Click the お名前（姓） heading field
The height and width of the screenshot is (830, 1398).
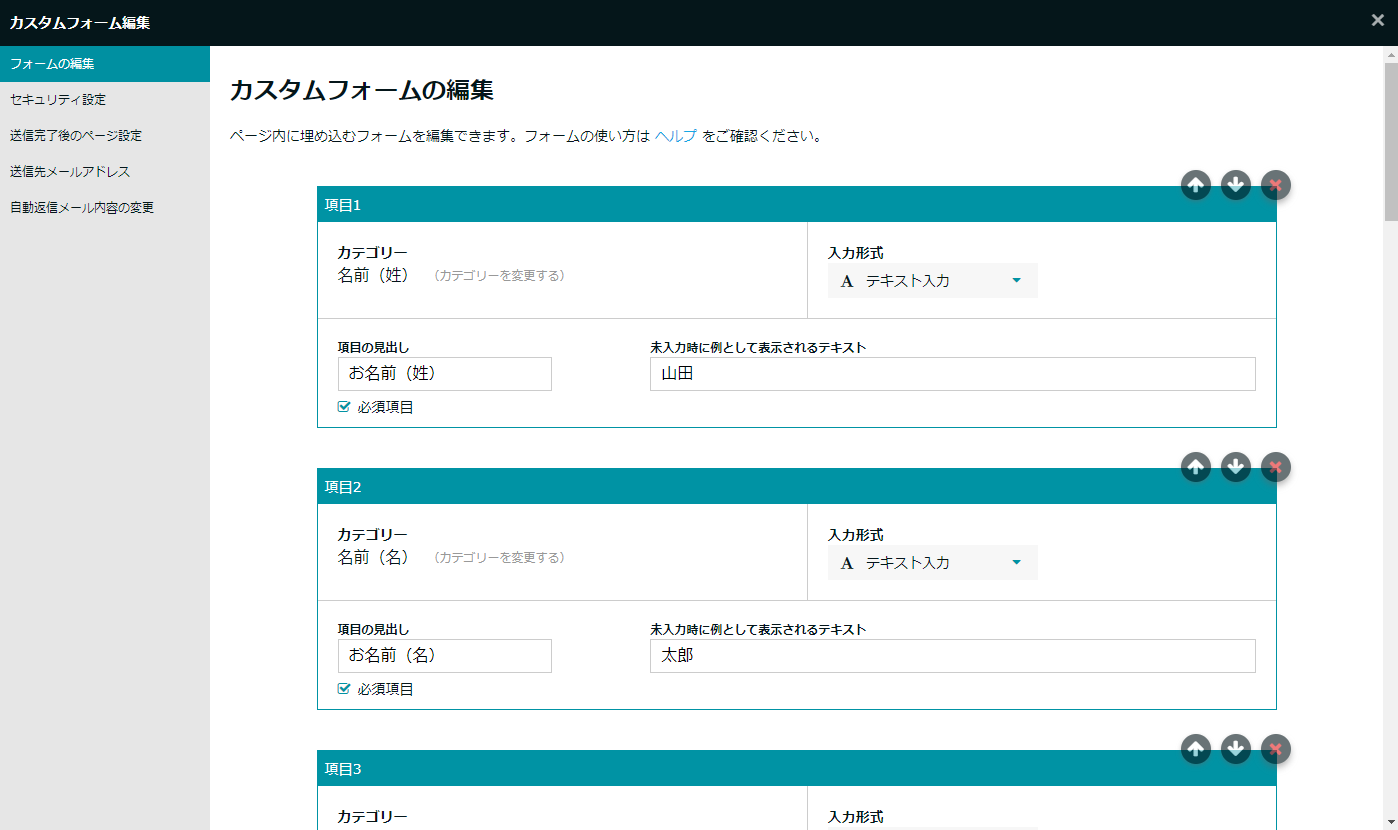click(x=445, y=374)
